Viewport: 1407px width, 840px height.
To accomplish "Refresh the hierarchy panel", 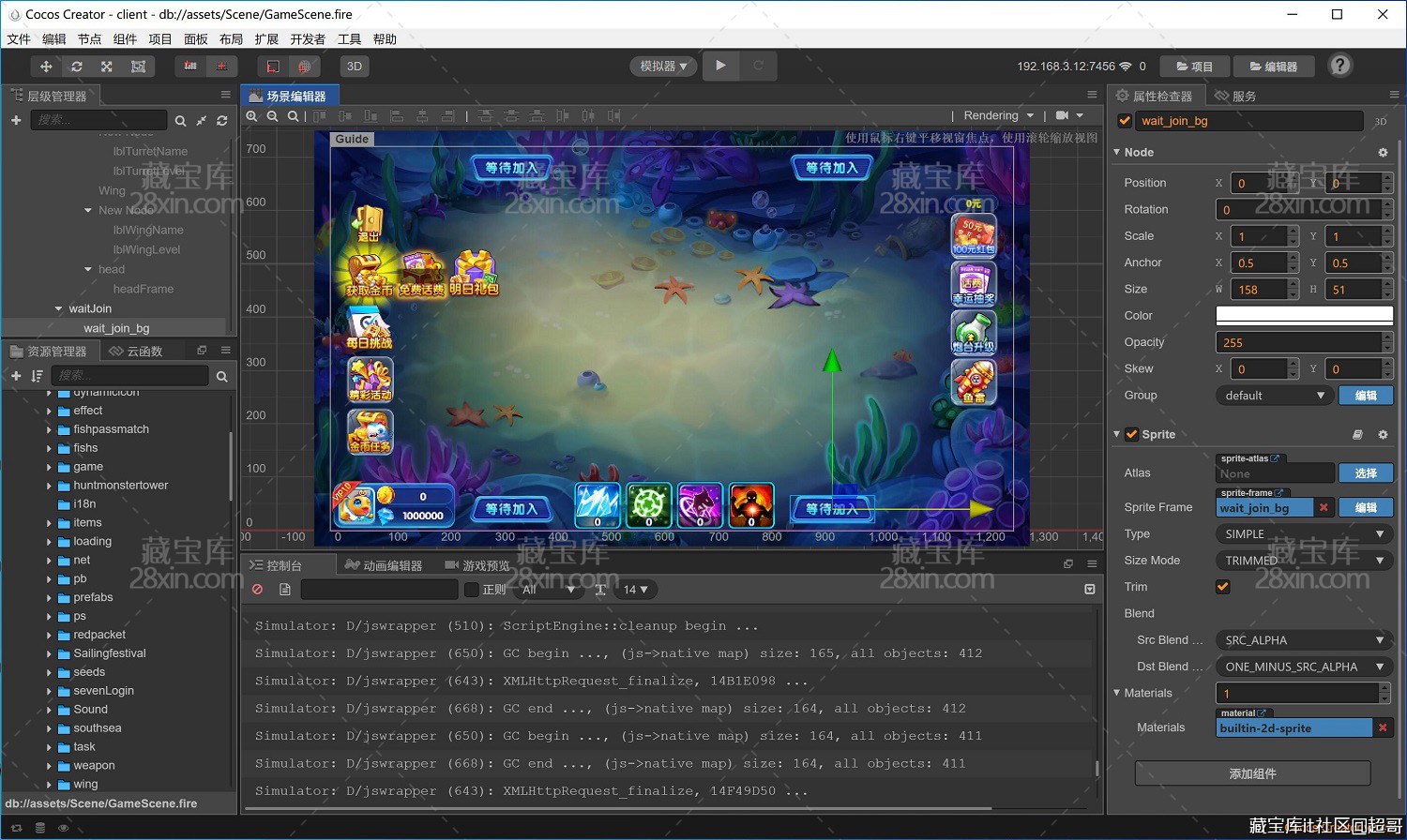I will click(222, 121).
